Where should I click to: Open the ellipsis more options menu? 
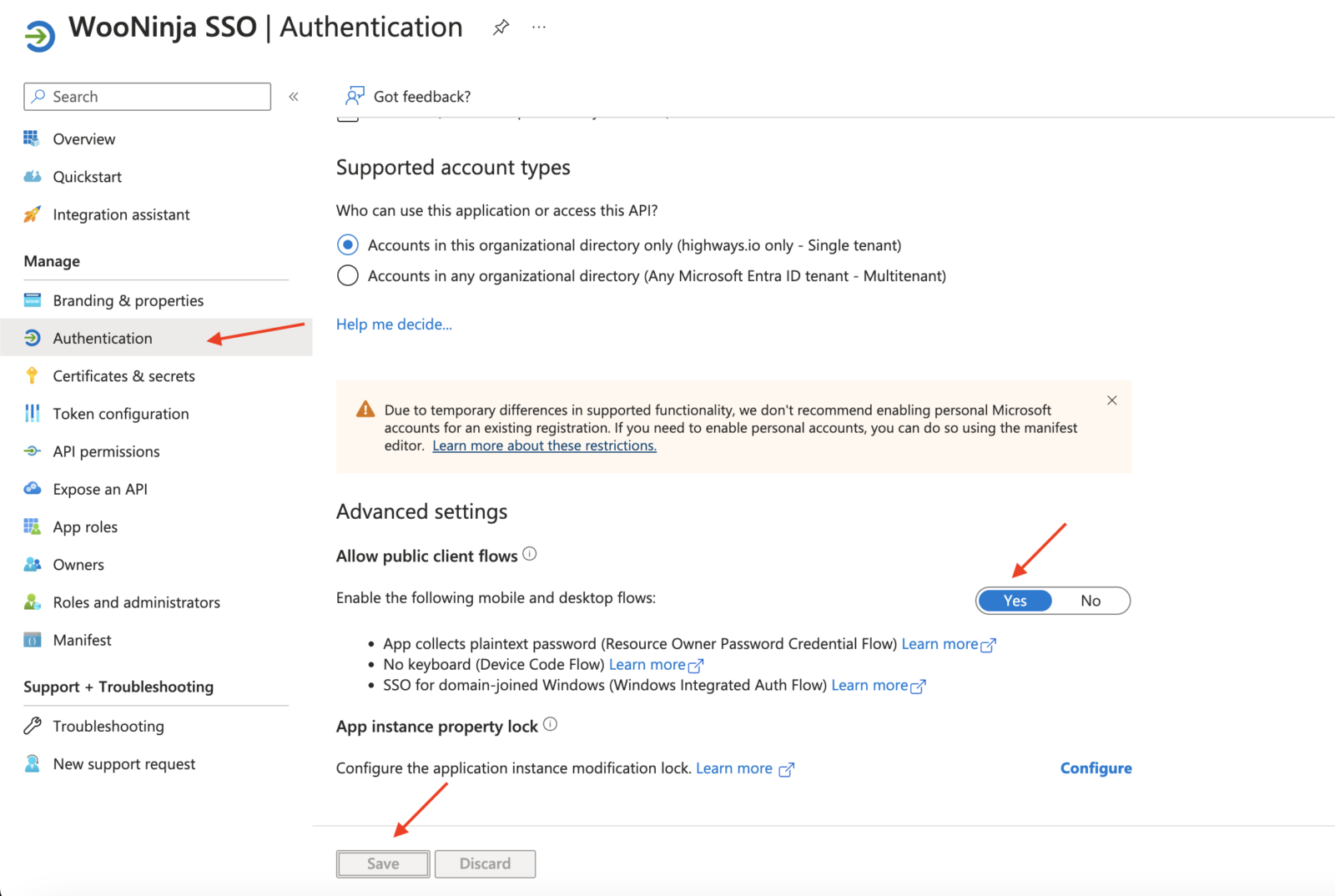539,28
